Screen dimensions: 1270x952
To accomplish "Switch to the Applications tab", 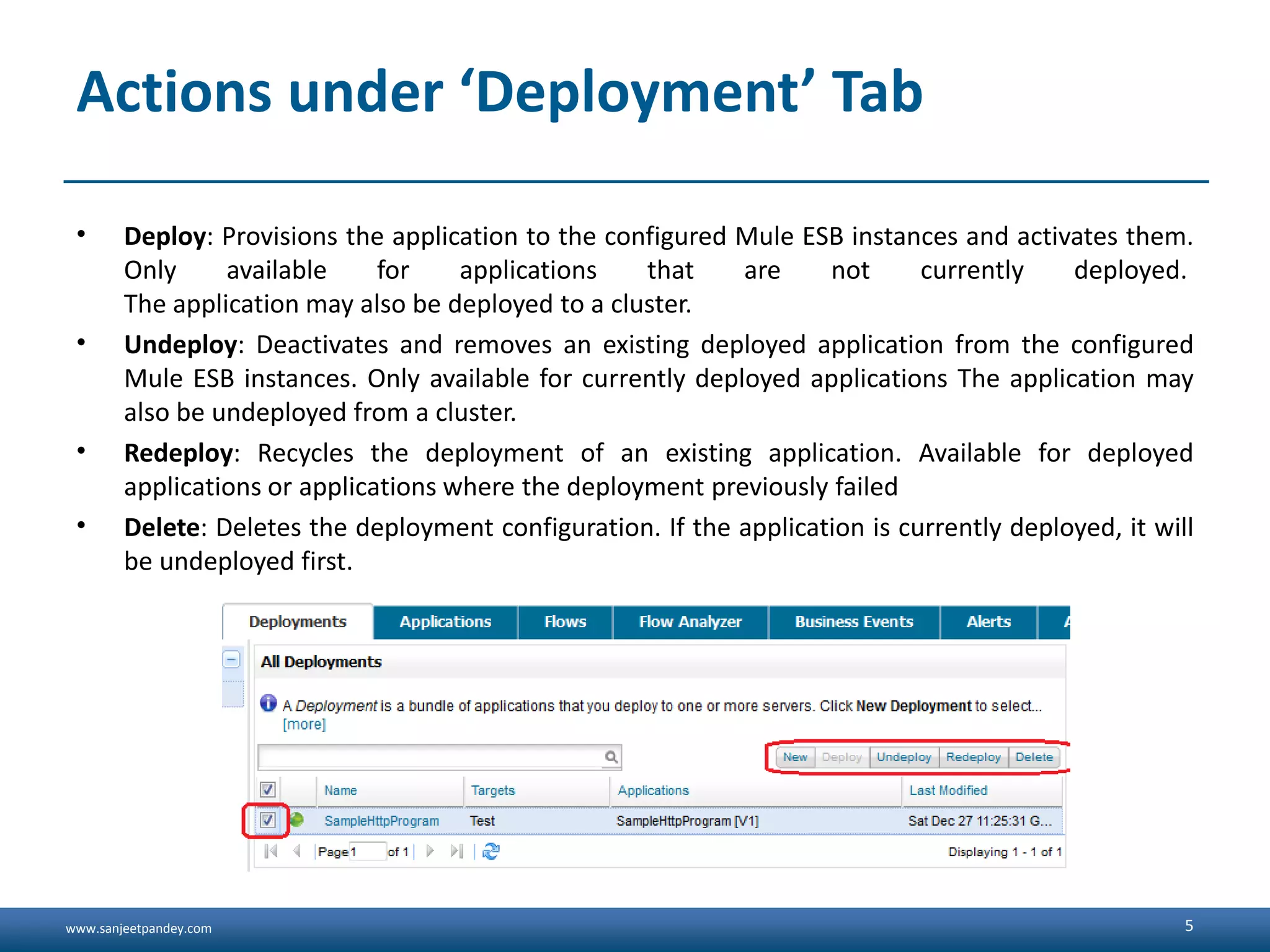I will (445, 622).
